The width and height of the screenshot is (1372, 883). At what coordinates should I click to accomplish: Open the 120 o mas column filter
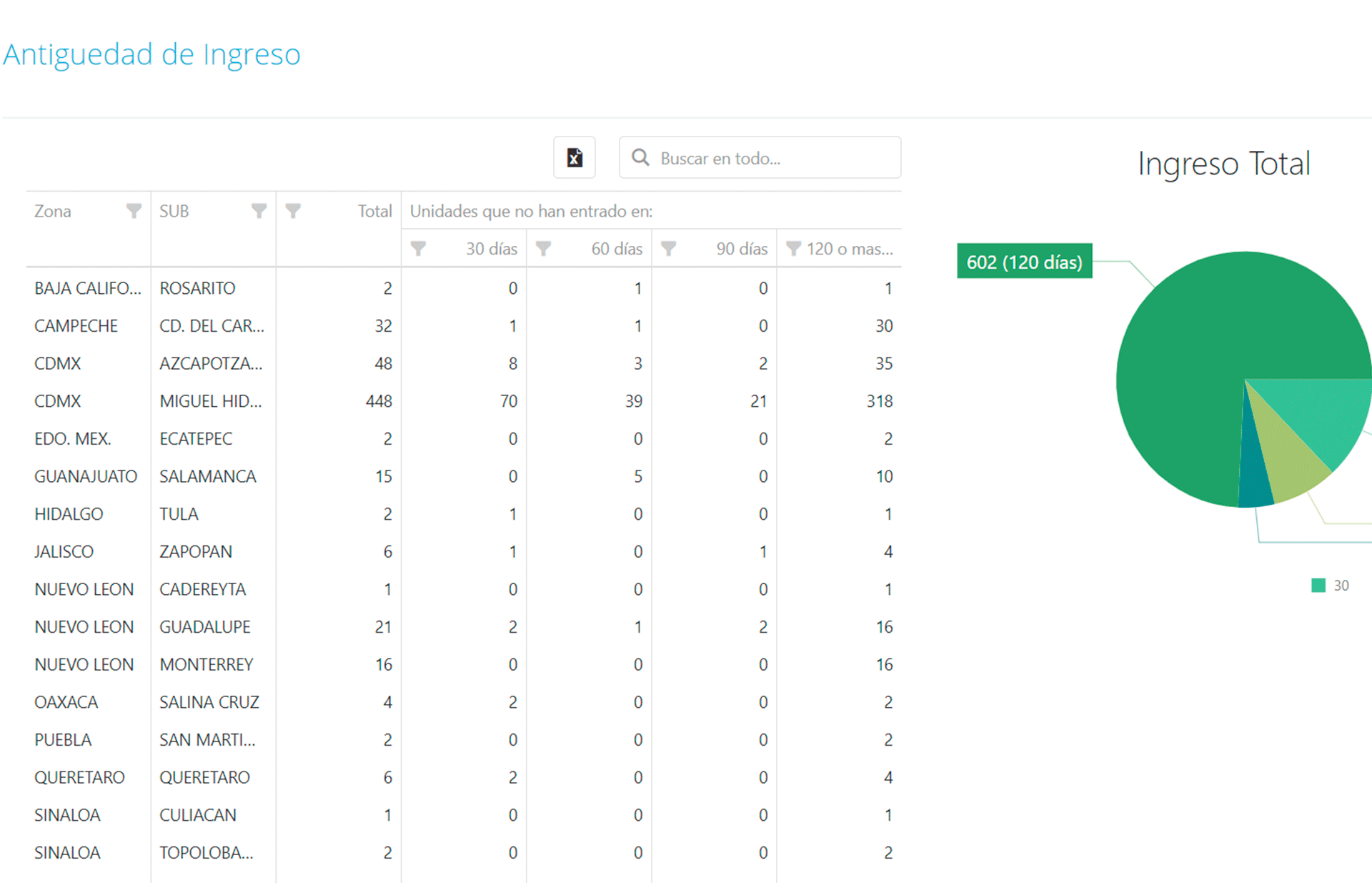[793, 249]
